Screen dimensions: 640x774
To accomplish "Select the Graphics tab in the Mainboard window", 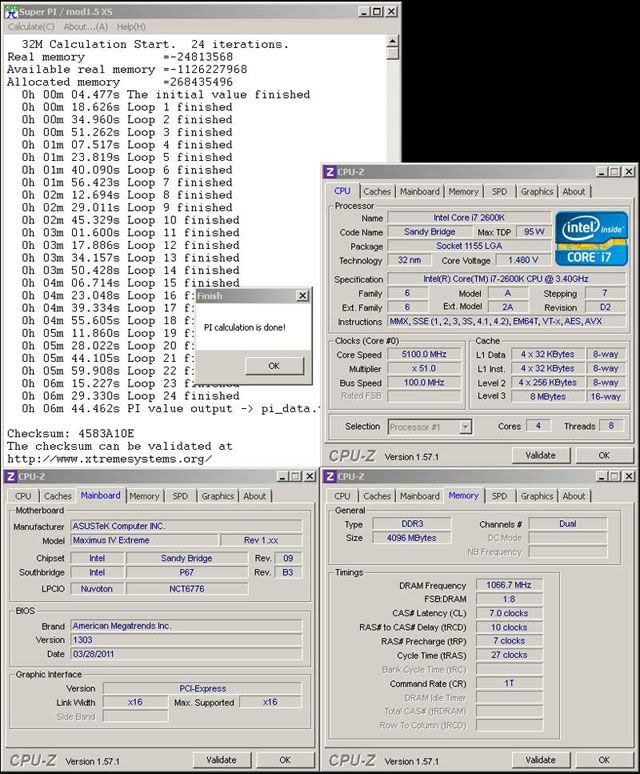I will pos(218,496).
